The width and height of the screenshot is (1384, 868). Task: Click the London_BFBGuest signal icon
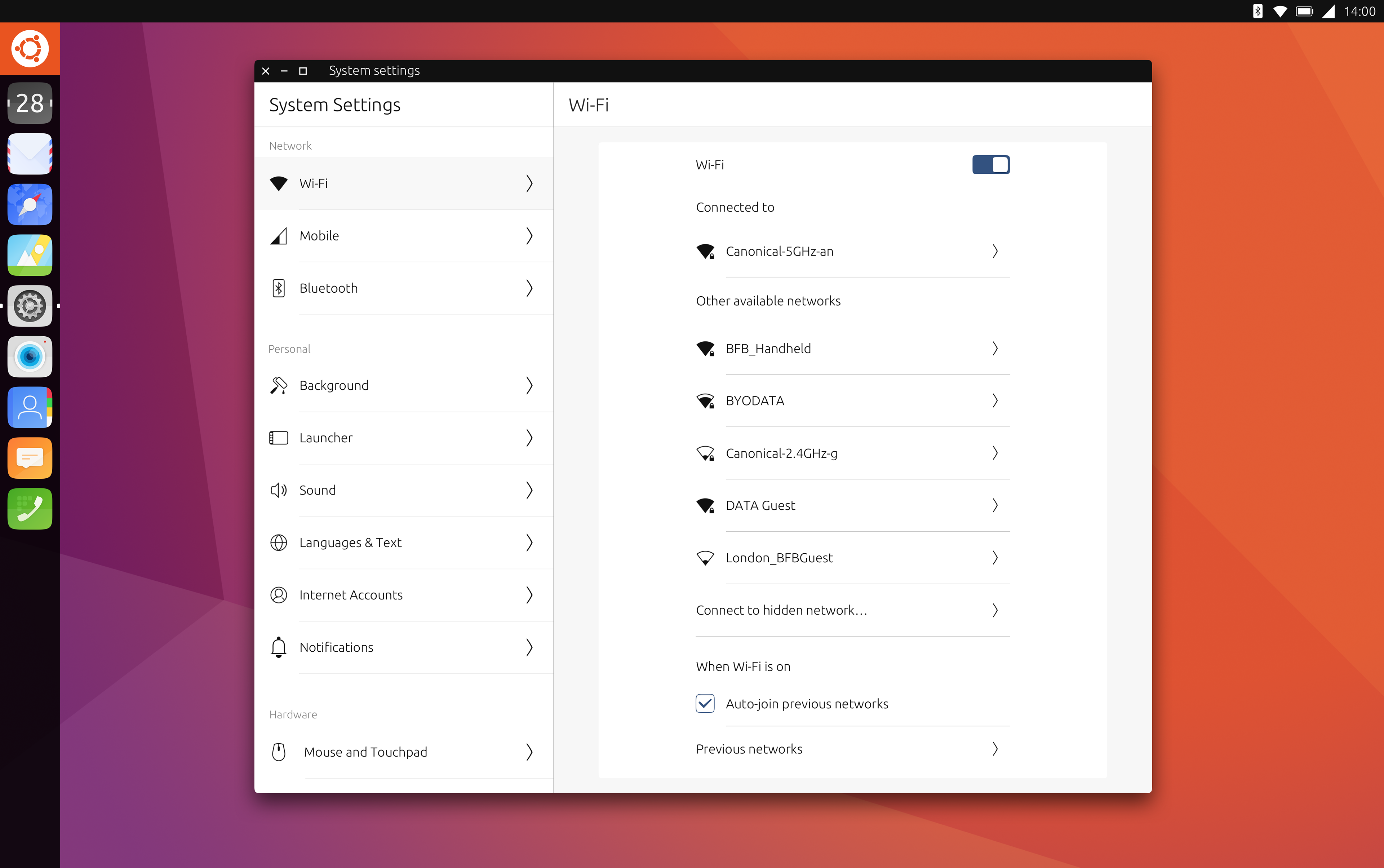pos(705,558)
